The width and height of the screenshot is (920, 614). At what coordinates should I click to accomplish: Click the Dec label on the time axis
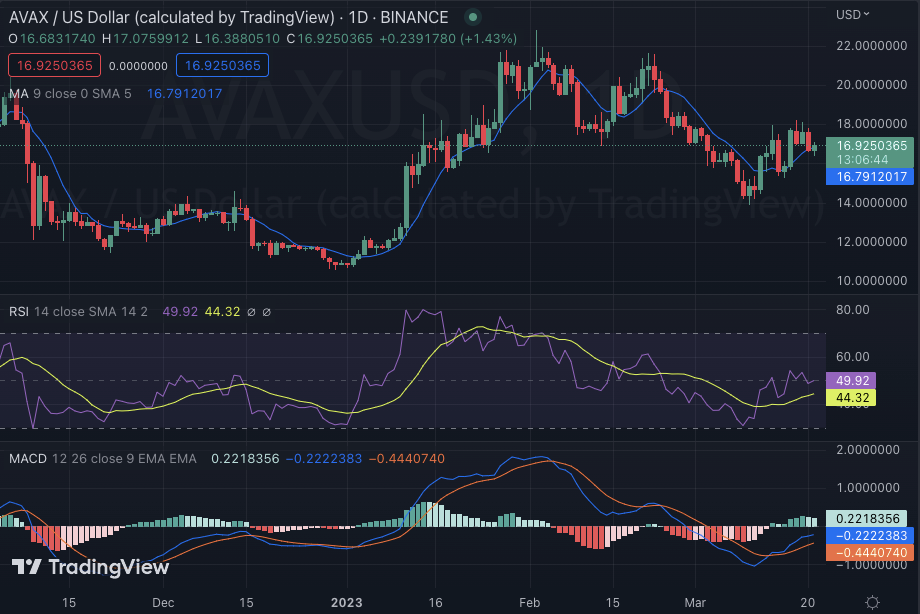163,602
